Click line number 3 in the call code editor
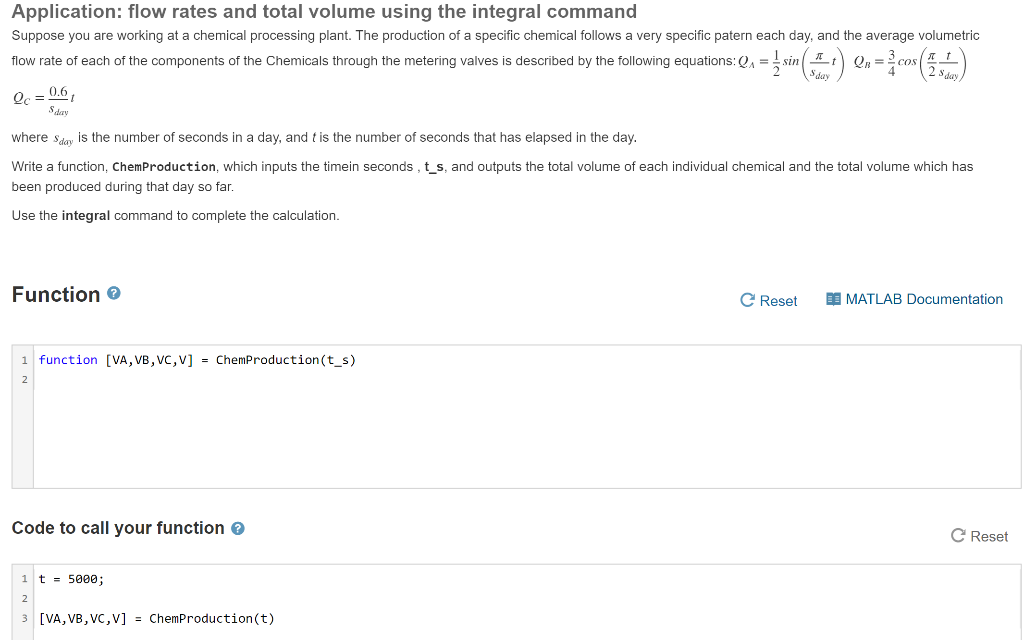Image resolution: width=1024 pixels, height=640 pixels. coord(23,618)
